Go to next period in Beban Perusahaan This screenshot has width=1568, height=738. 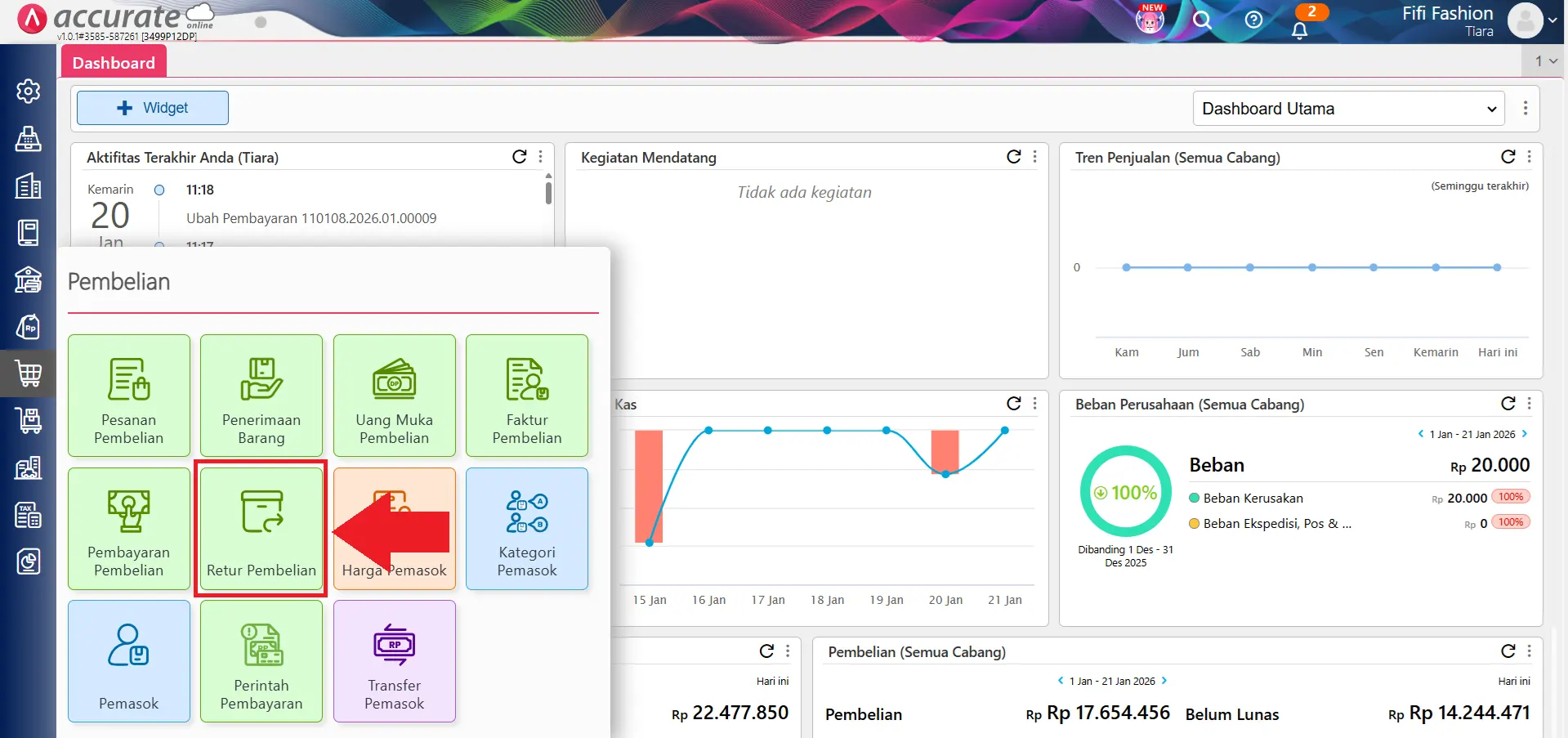point(1525,434)
